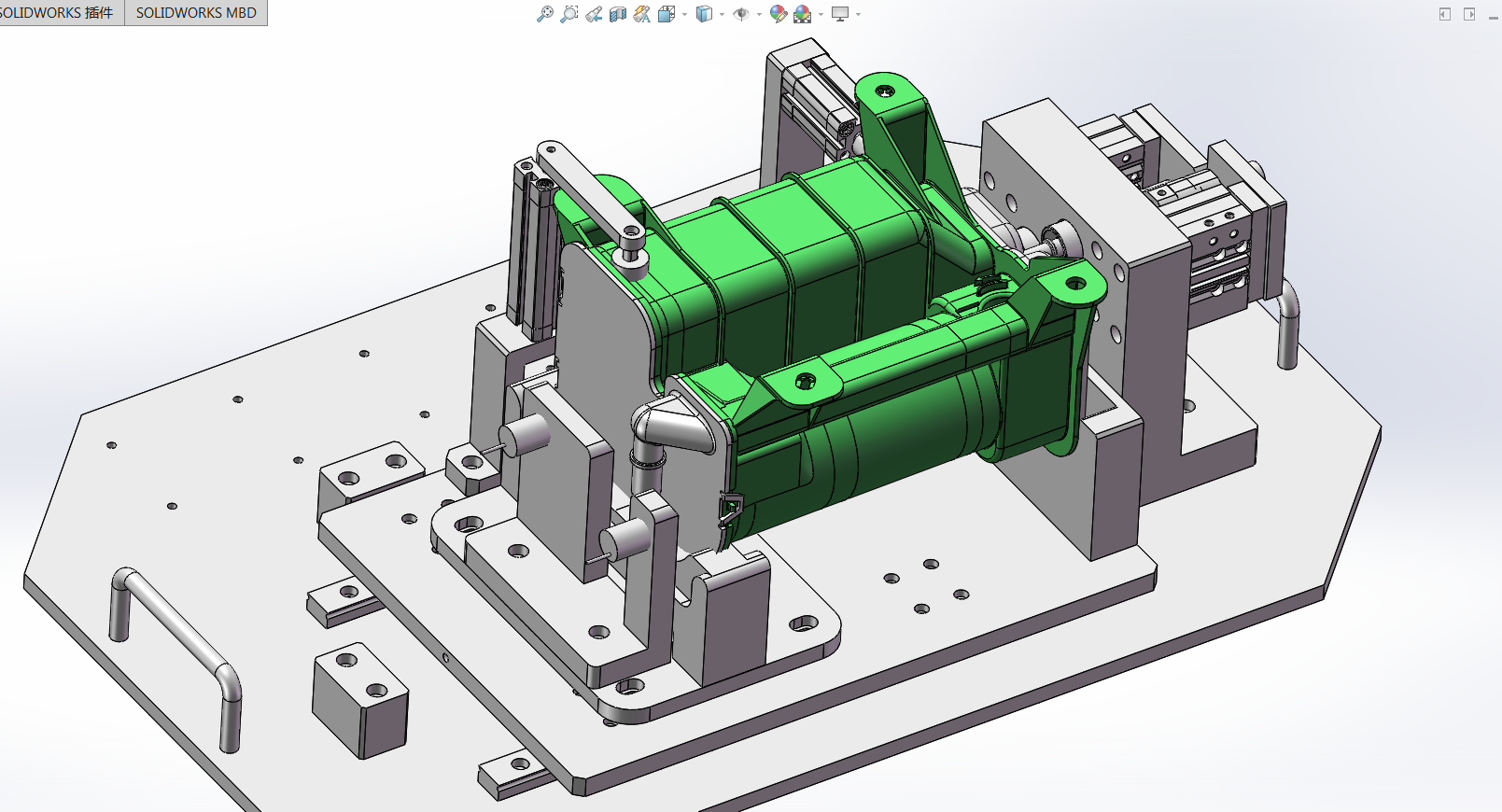Toggle the Hide/Show Items eye icon

[x=741, y=14]
